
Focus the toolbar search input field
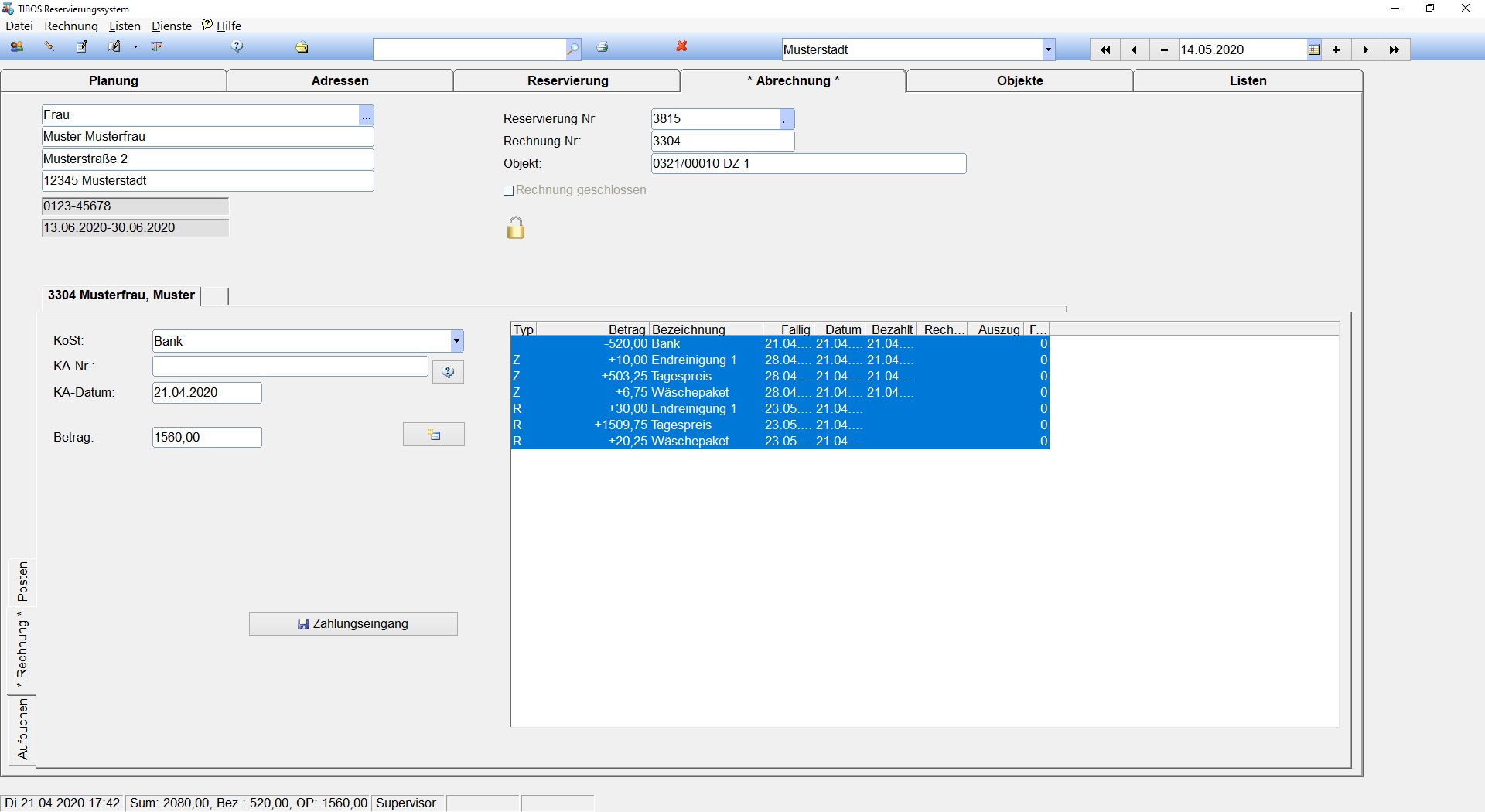[469, 49]
